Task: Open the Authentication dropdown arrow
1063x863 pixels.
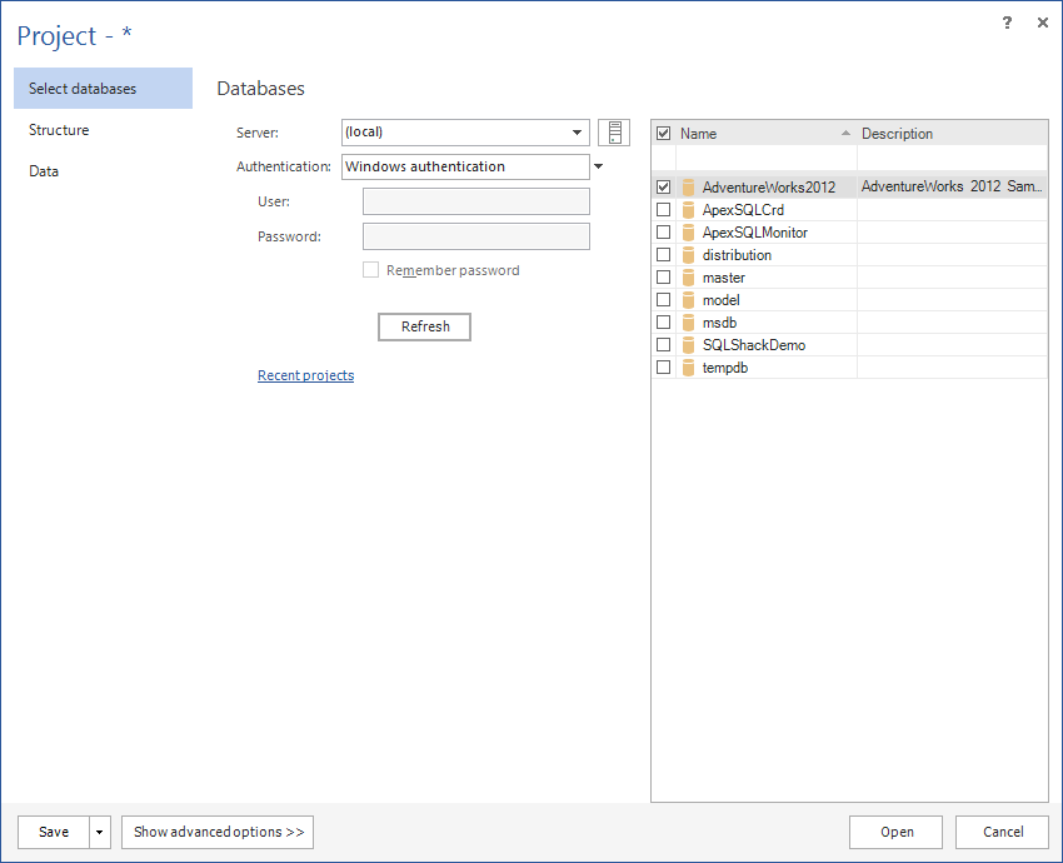Action: pyautogui.click(x=599, y=167)
